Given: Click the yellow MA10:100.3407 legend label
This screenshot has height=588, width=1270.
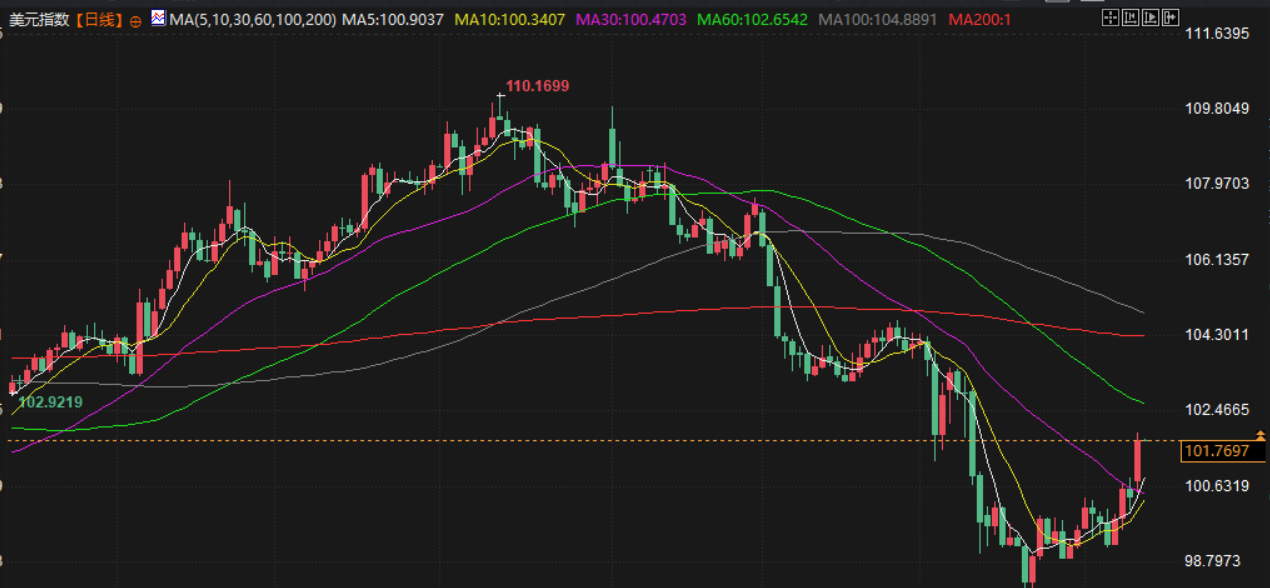Looking at the screenshot, I should point(509,19).
